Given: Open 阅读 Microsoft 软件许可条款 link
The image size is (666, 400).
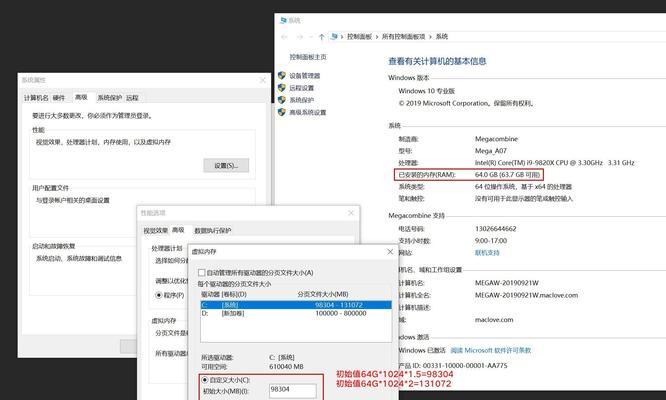Looking at the screenshot, I should point(491,350).
